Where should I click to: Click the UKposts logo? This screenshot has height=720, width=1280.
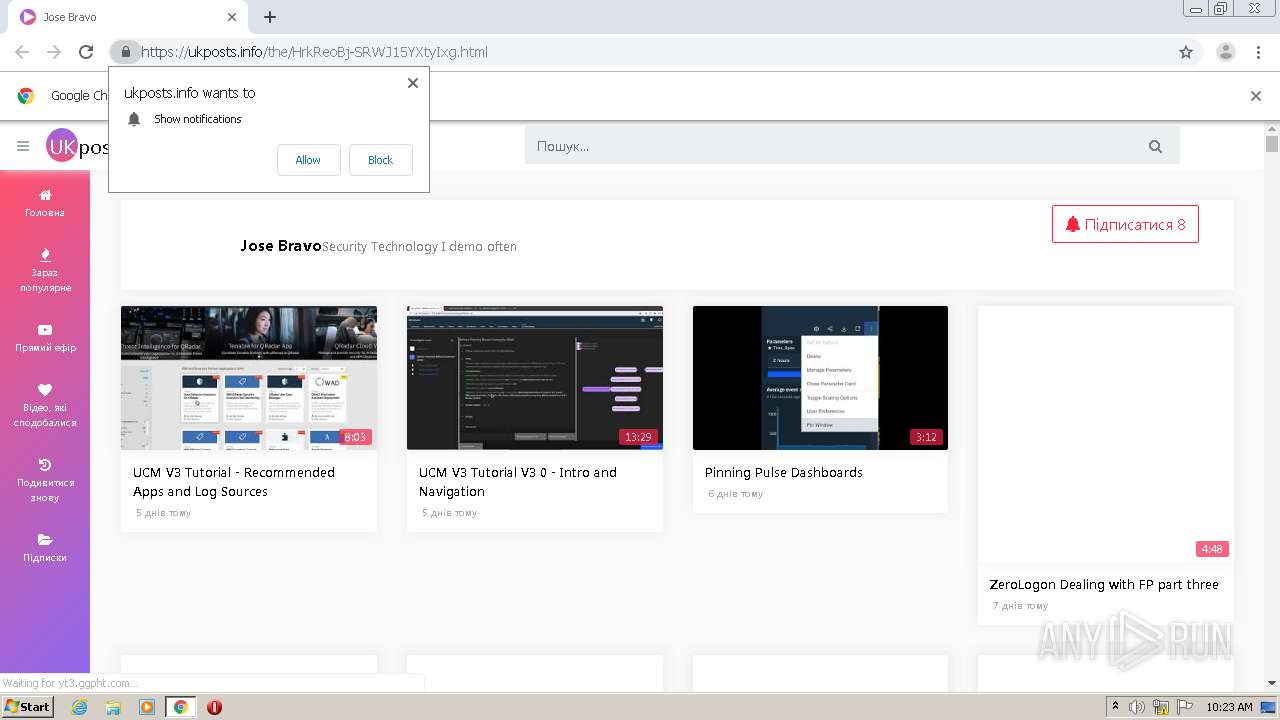pyautogui.click(x=78, y=147)
